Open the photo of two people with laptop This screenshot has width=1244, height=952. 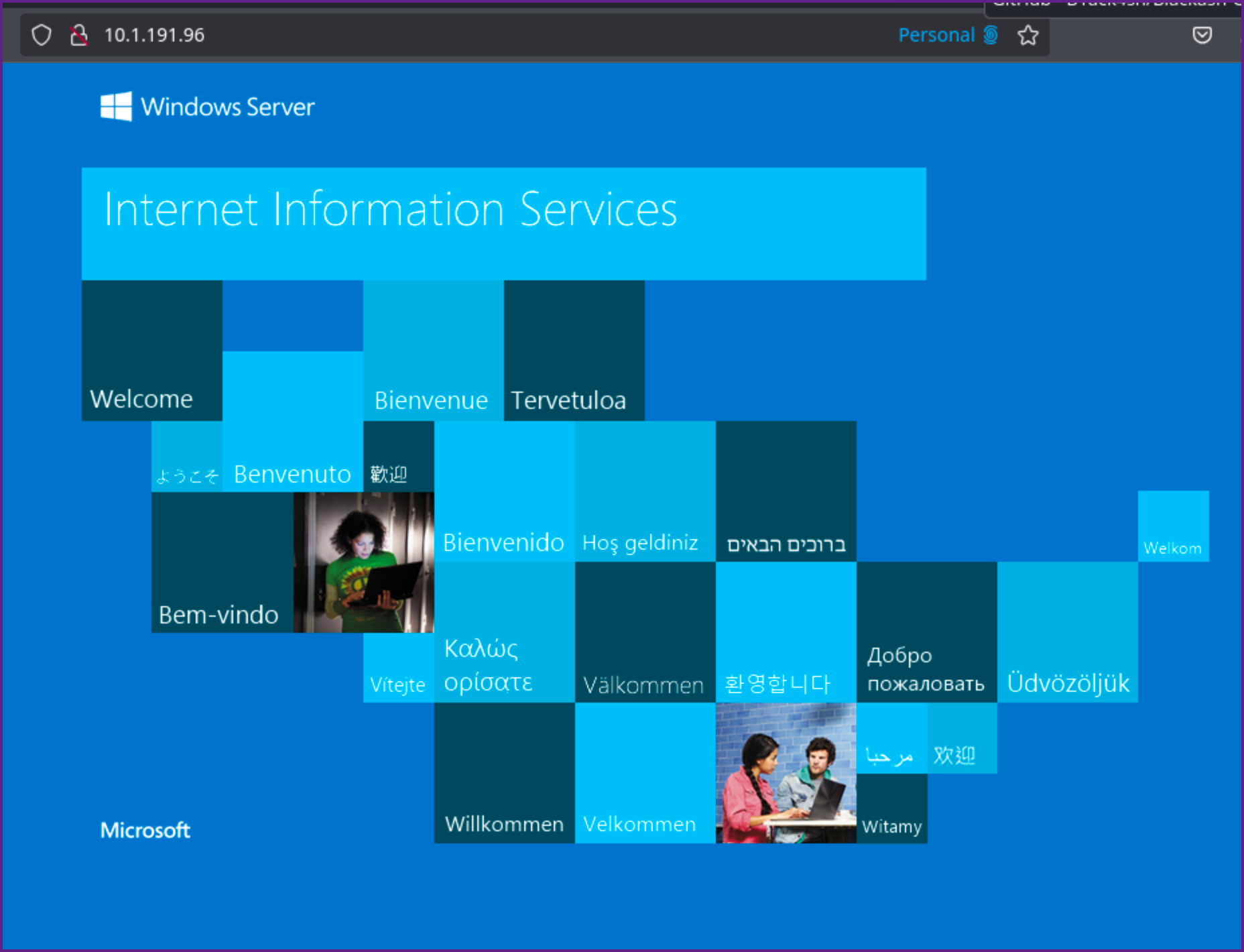[x=786, y=773]
